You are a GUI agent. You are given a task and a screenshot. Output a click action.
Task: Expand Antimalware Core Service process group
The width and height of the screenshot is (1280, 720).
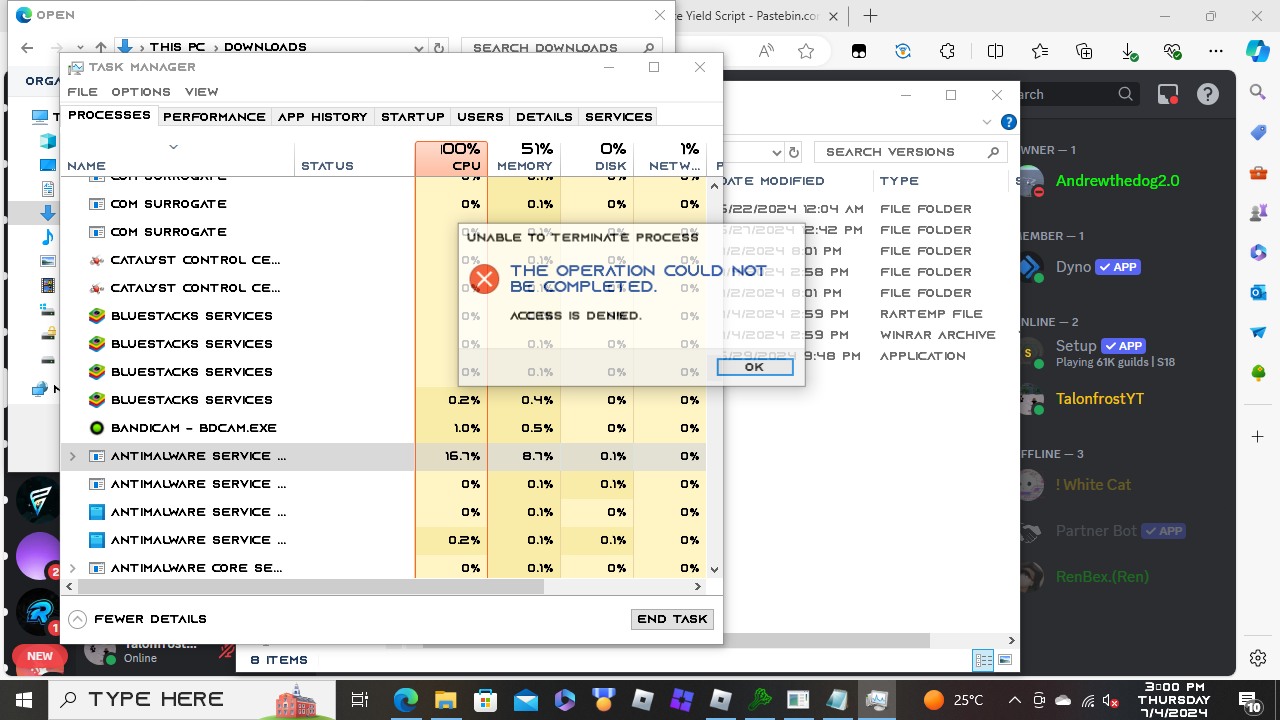72,568
